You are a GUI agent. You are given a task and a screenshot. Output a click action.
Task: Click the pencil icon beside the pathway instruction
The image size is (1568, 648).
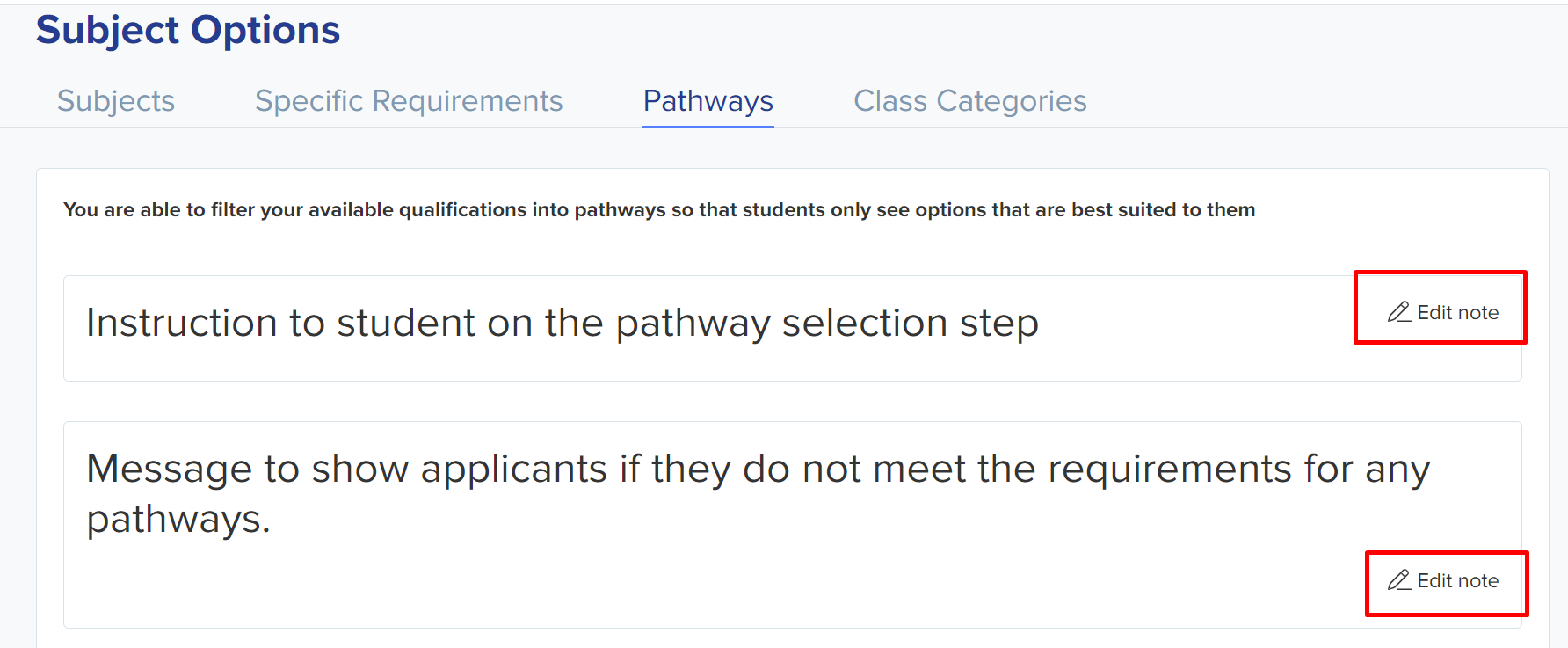coord(1399,312)
